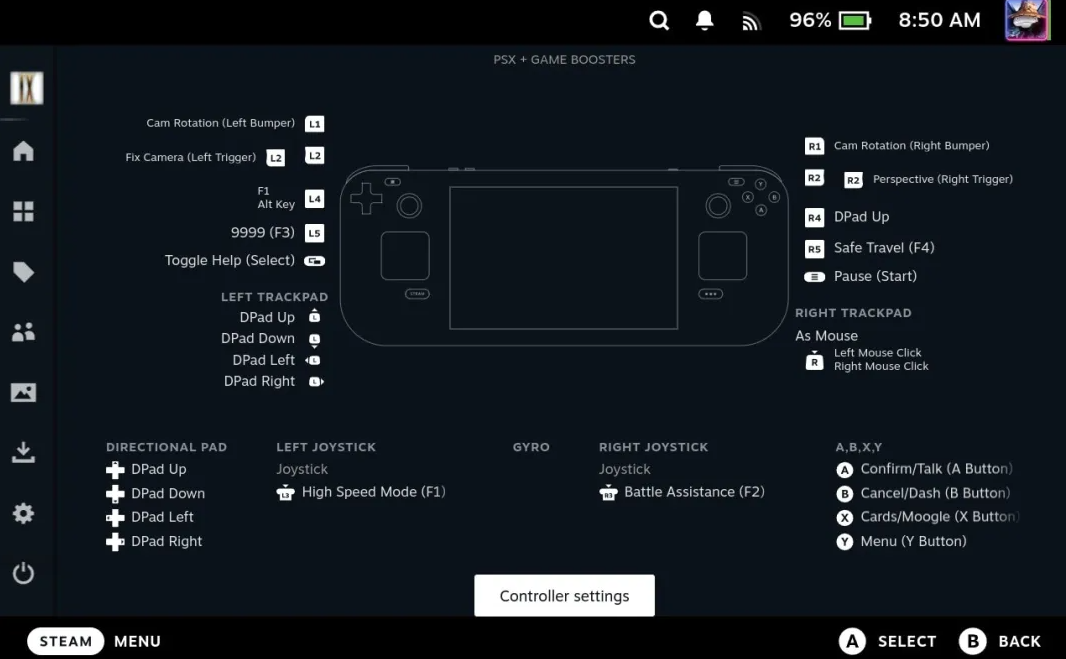Click the A button glyph beside Confirm/Talk

[x=844, y=470]
